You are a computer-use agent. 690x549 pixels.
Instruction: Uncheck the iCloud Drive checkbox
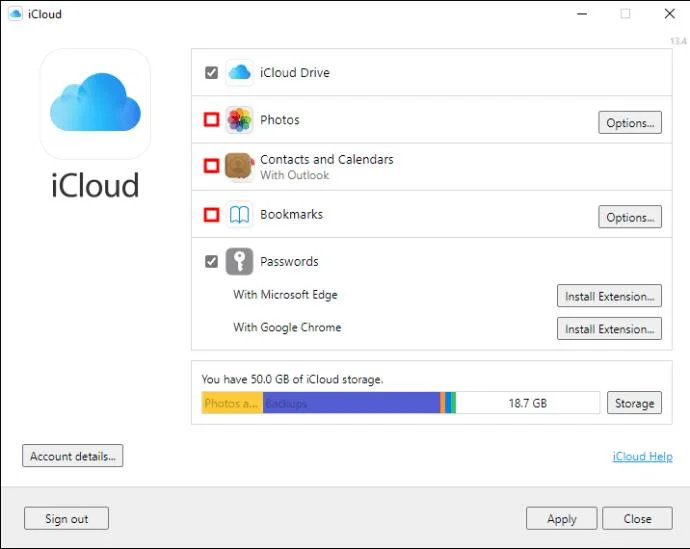(211, 73)
